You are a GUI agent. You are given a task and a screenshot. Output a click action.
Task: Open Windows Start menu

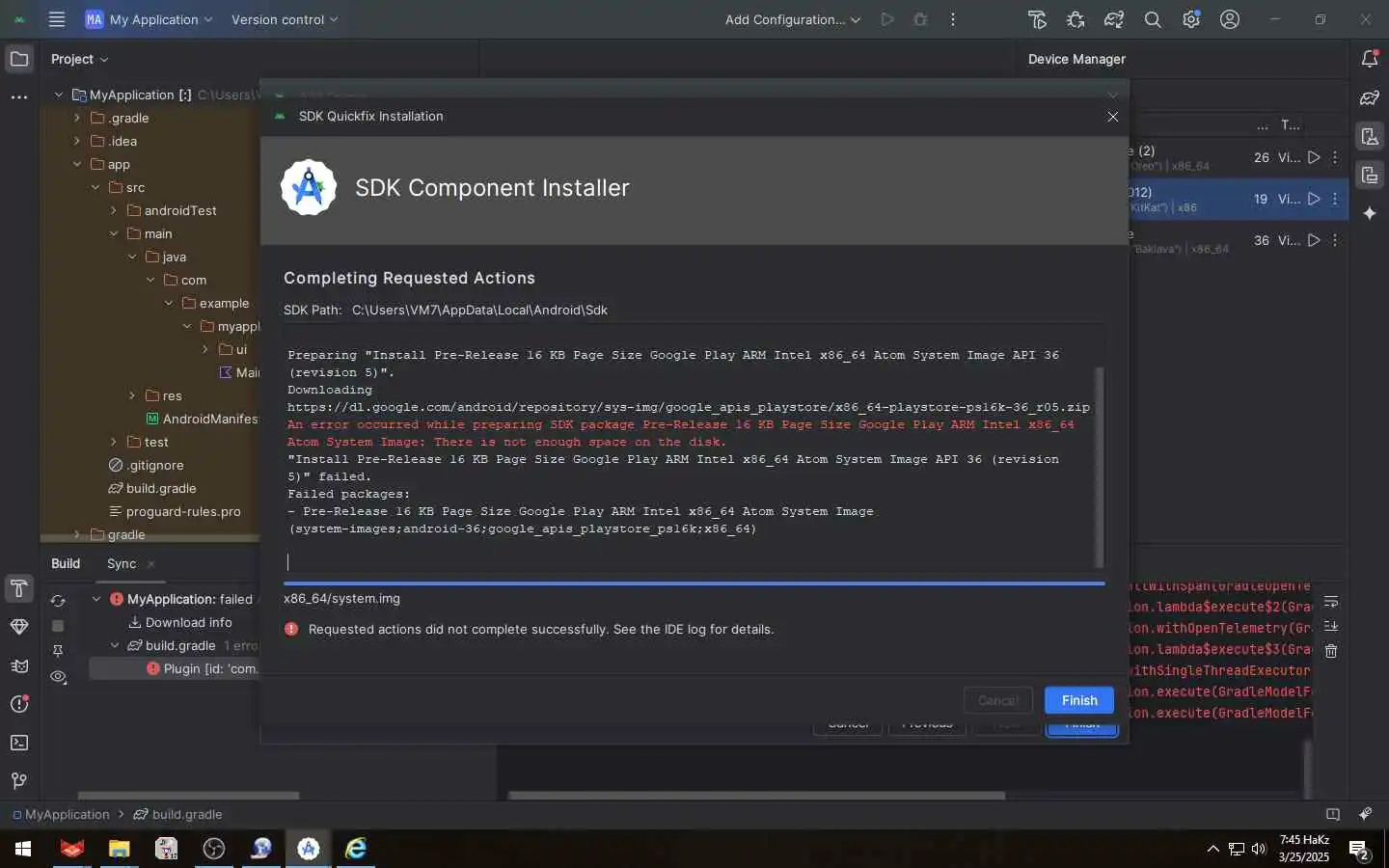click(x=23, y=849)
